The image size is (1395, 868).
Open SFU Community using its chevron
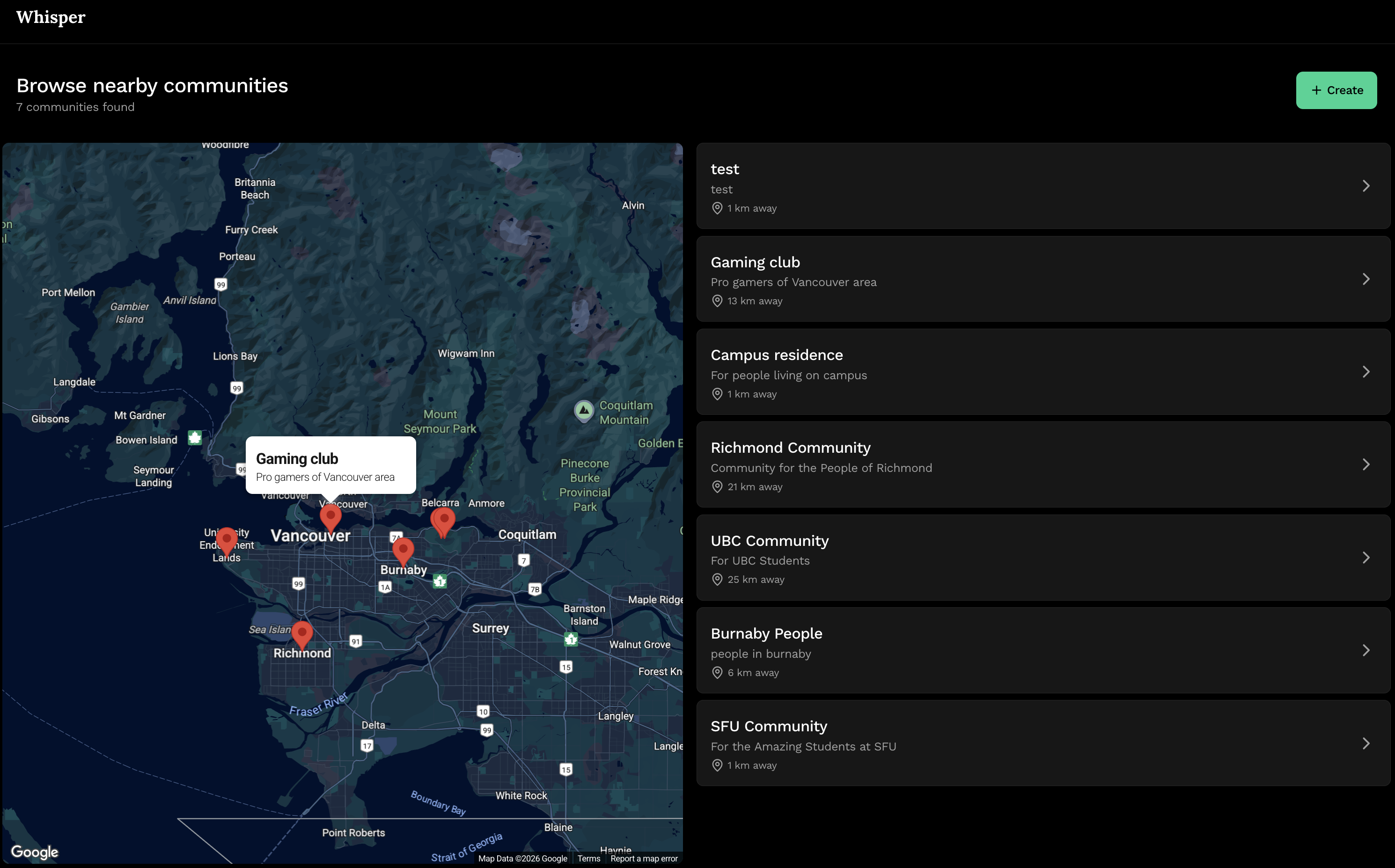(x=1366, y=743)
